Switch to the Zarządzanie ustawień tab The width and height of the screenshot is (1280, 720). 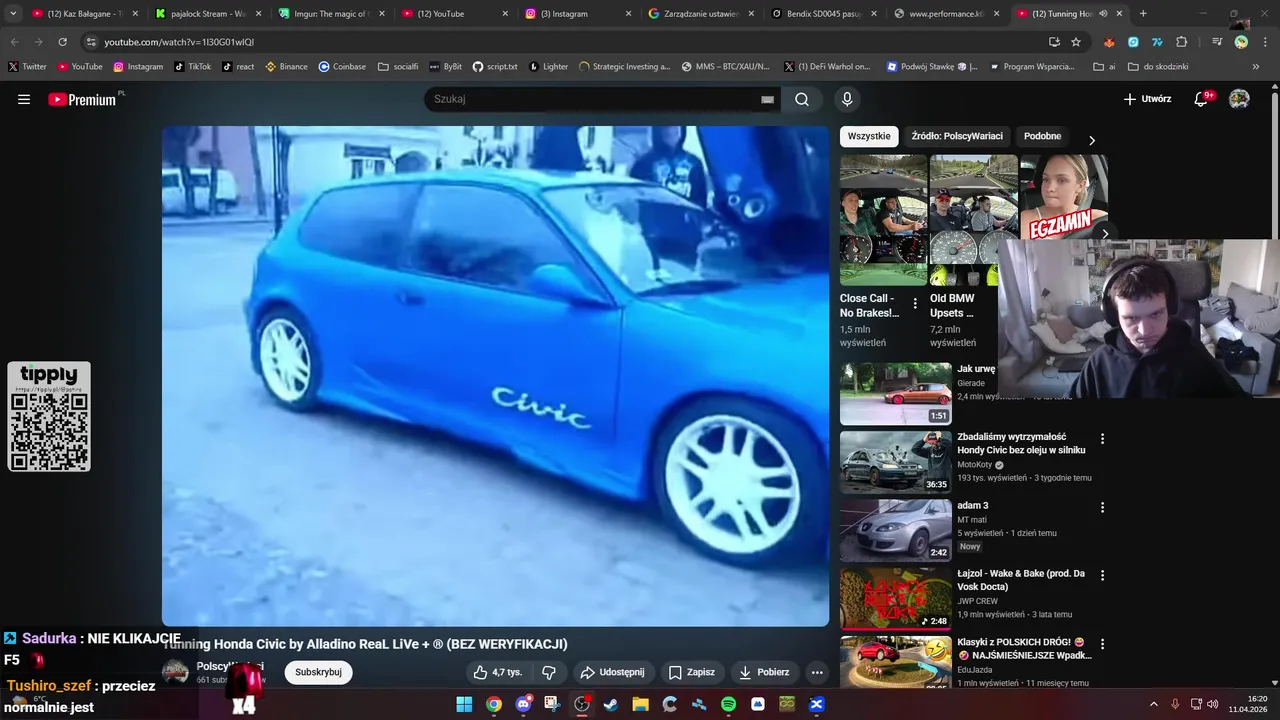pyautogui.click(x=701, y=14)
